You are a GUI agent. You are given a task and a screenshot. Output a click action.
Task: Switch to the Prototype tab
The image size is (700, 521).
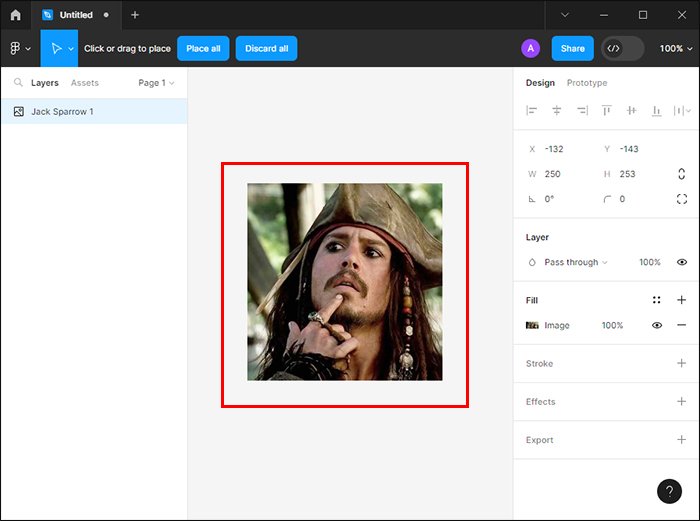[586, 83]
